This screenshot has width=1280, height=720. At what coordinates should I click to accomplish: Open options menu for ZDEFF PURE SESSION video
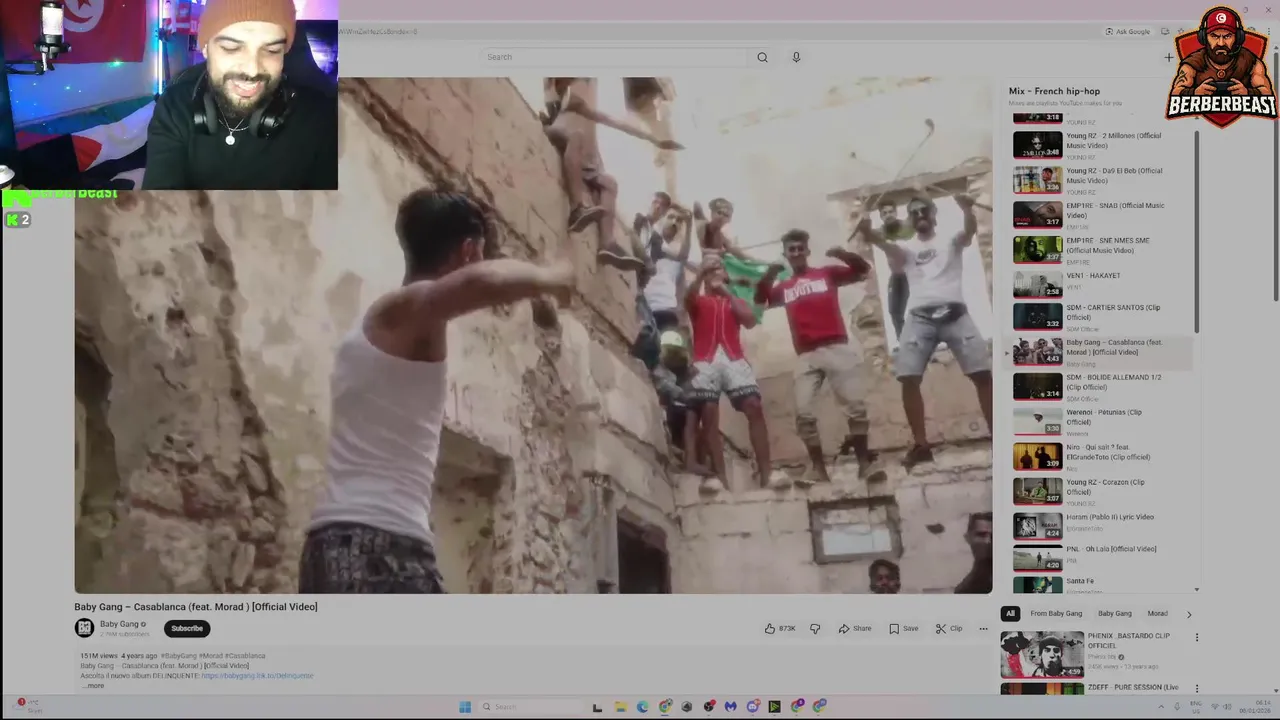[x=1196, y=689]
